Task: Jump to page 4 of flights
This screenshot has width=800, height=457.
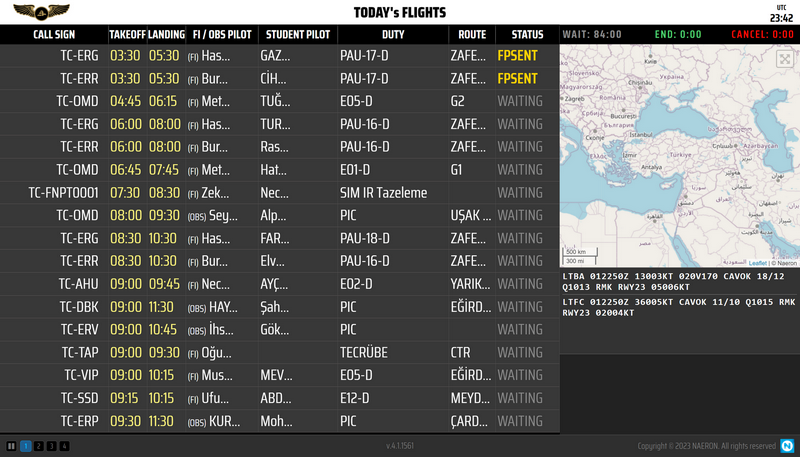Action: pyautogui.click(x=64, y=446)
